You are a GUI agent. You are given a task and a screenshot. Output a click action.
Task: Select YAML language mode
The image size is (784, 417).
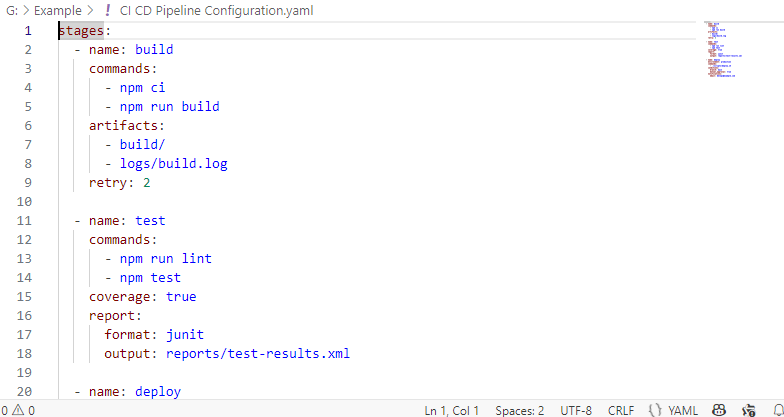tap(682, 410)
